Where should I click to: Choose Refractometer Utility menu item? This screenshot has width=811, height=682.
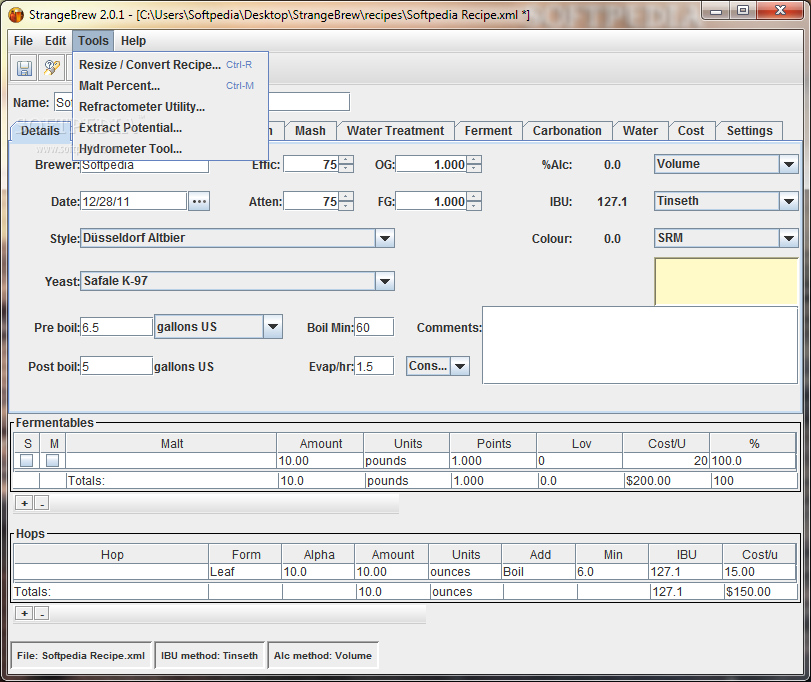click(171, 107)
